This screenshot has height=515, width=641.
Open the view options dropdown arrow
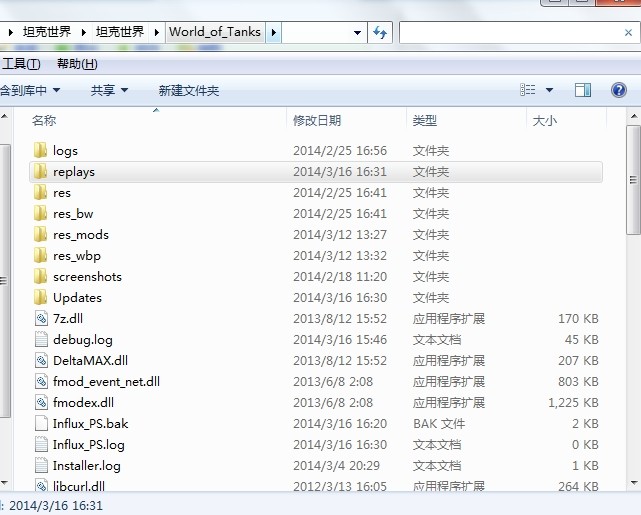(x=549, y=90)
